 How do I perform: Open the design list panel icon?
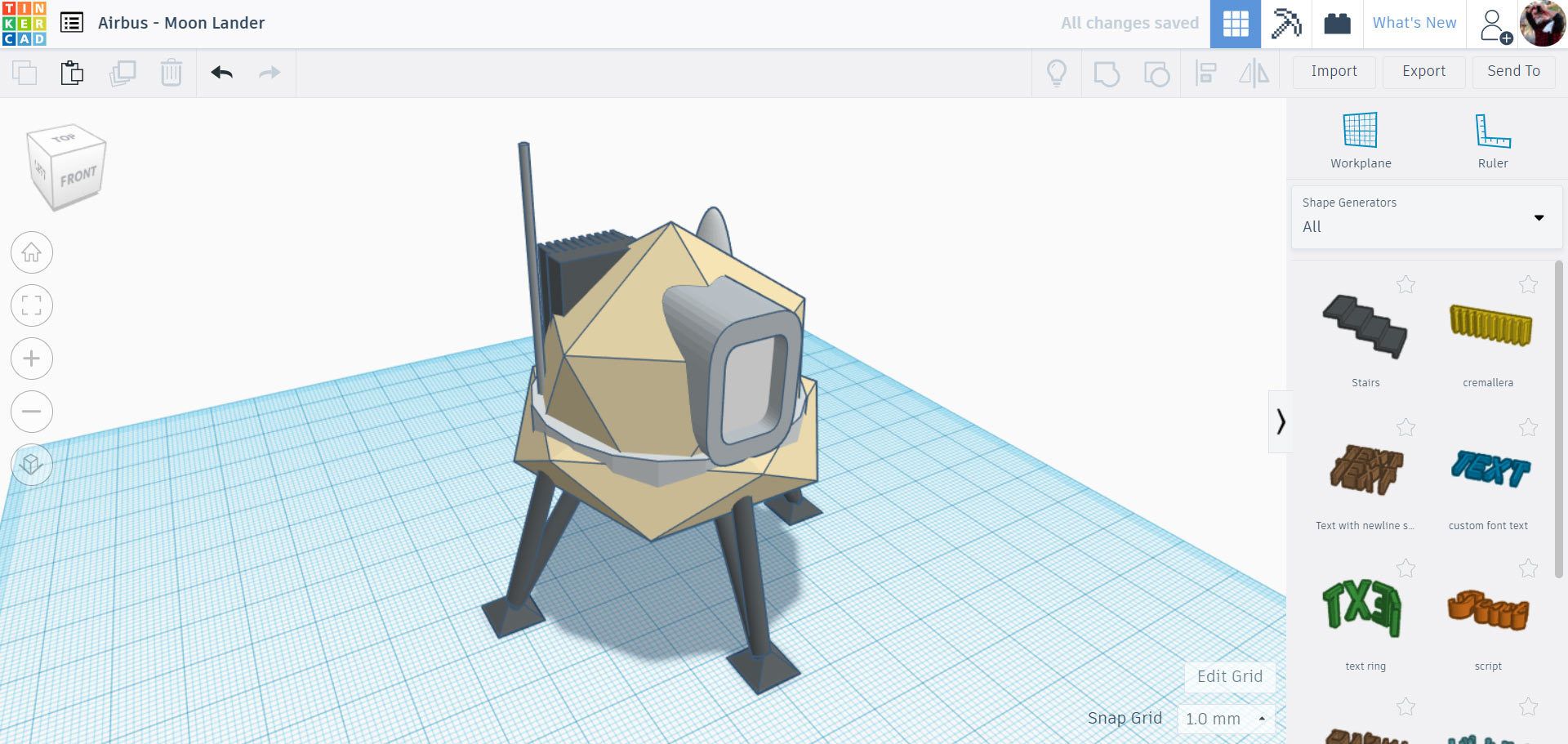(72, 23)
